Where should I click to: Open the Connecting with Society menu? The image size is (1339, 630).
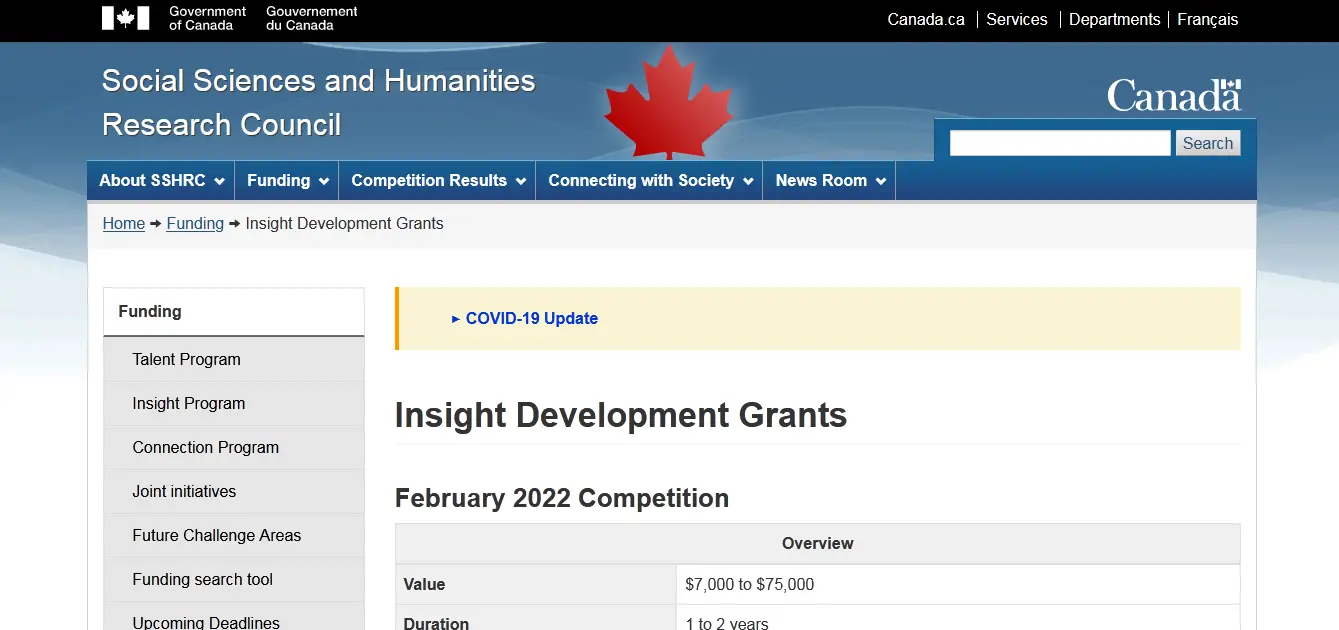pyautogui.click(x=650, y=181)
